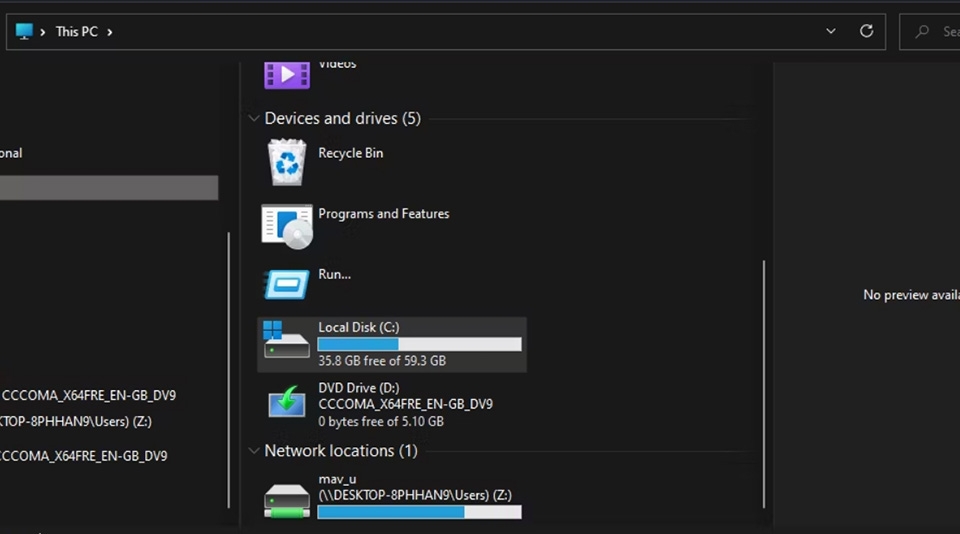The width and height of the screenshot is (960, 534).
Task: Click 0 bytes free of 5.10 GB text
Action: [x=381, y=421]
